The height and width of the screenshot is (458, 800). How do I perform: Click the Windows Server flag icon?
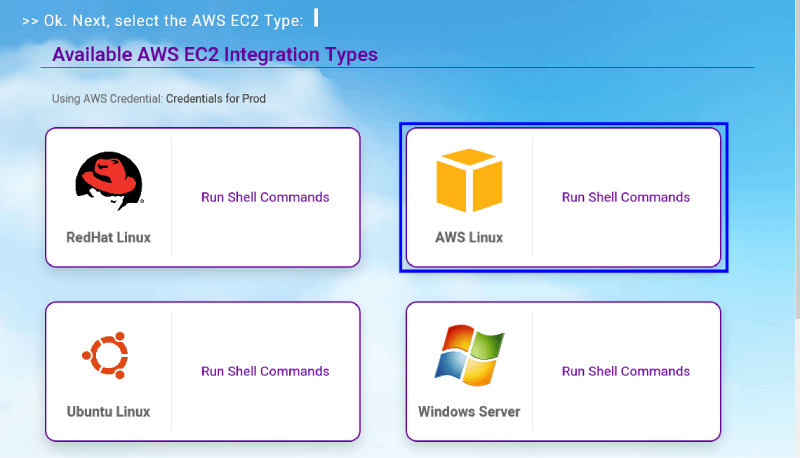point(469,355)
